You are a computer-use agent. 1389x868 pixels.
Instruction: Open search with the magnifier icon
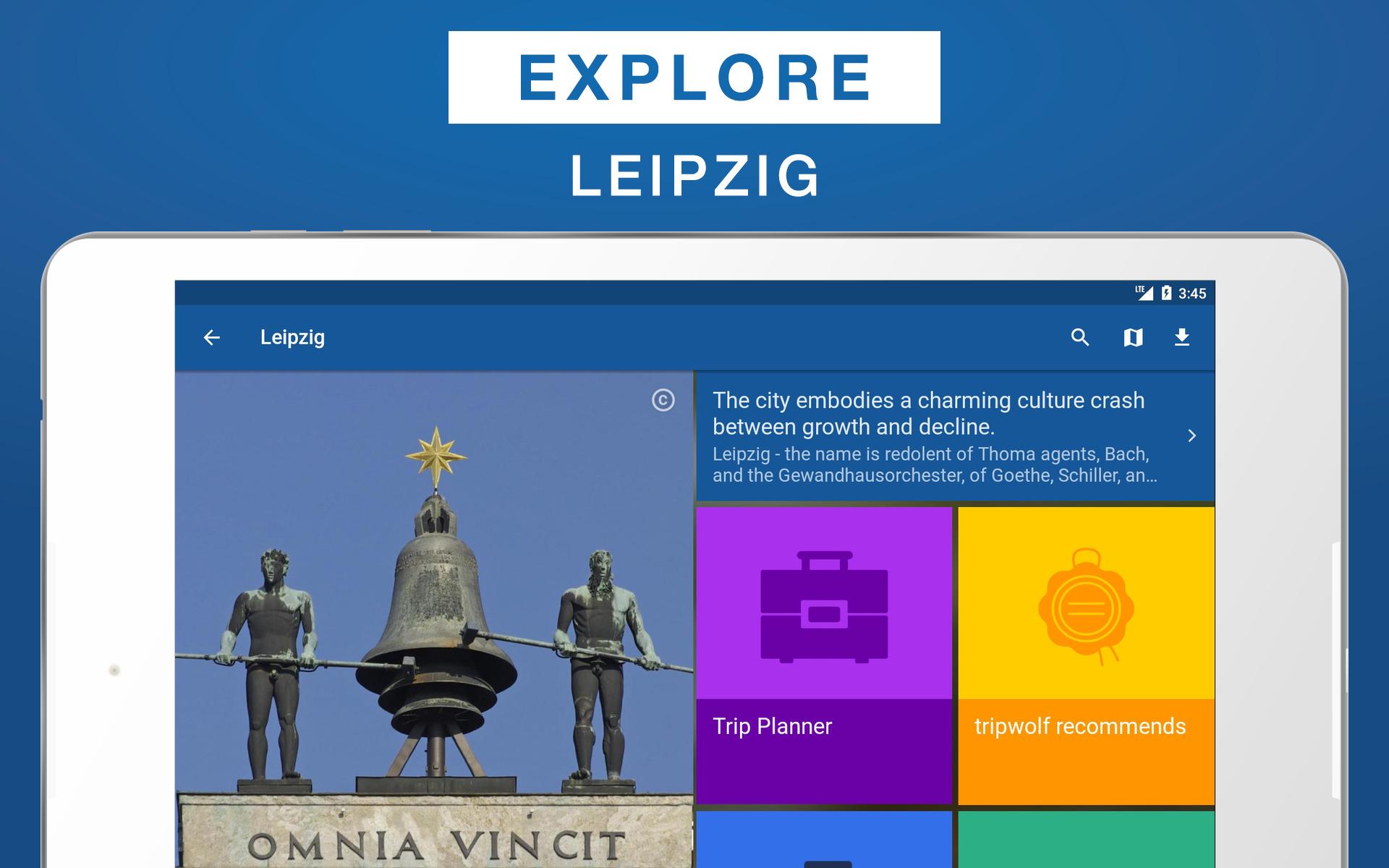pos(1080,337)
